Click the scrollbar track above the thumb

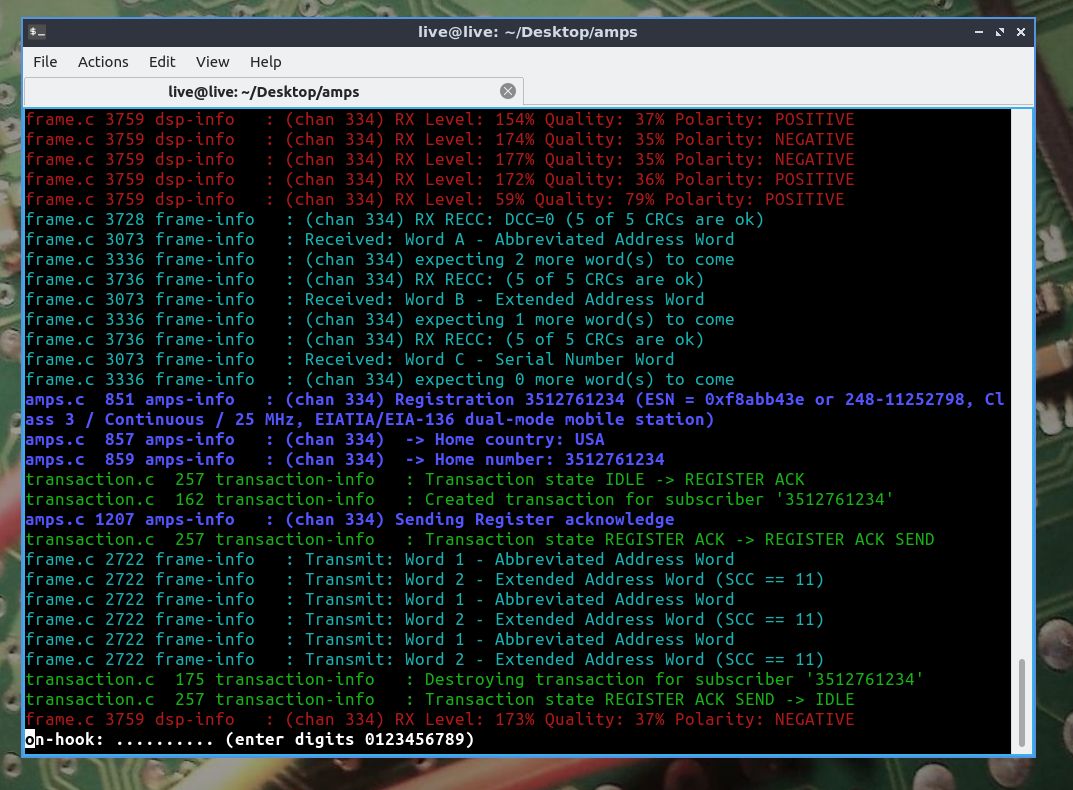click(1022, 383)
